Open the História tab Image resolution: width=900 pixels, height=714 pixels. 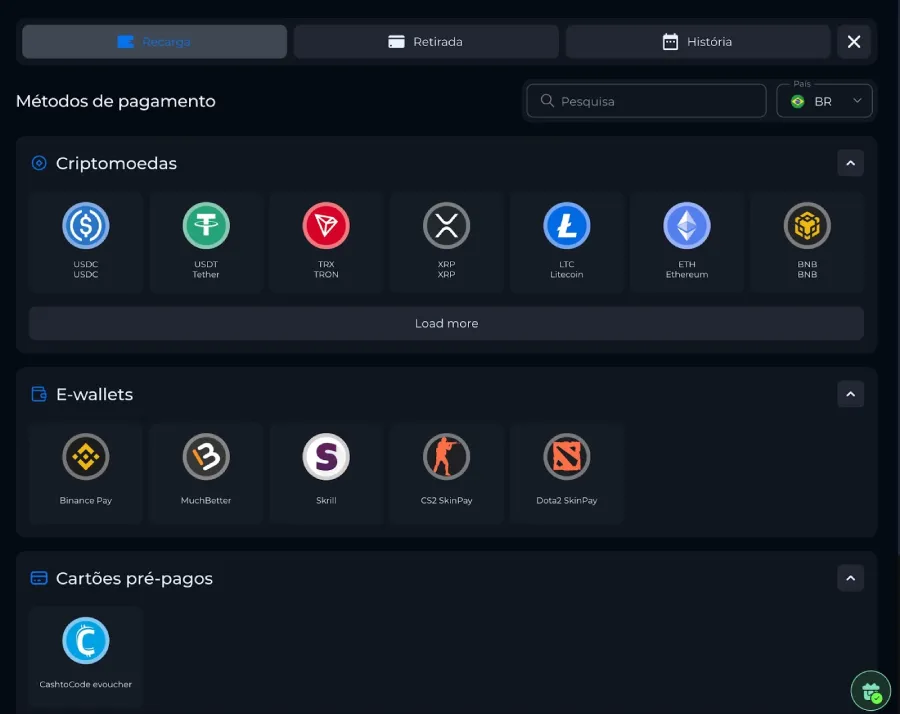698,41
